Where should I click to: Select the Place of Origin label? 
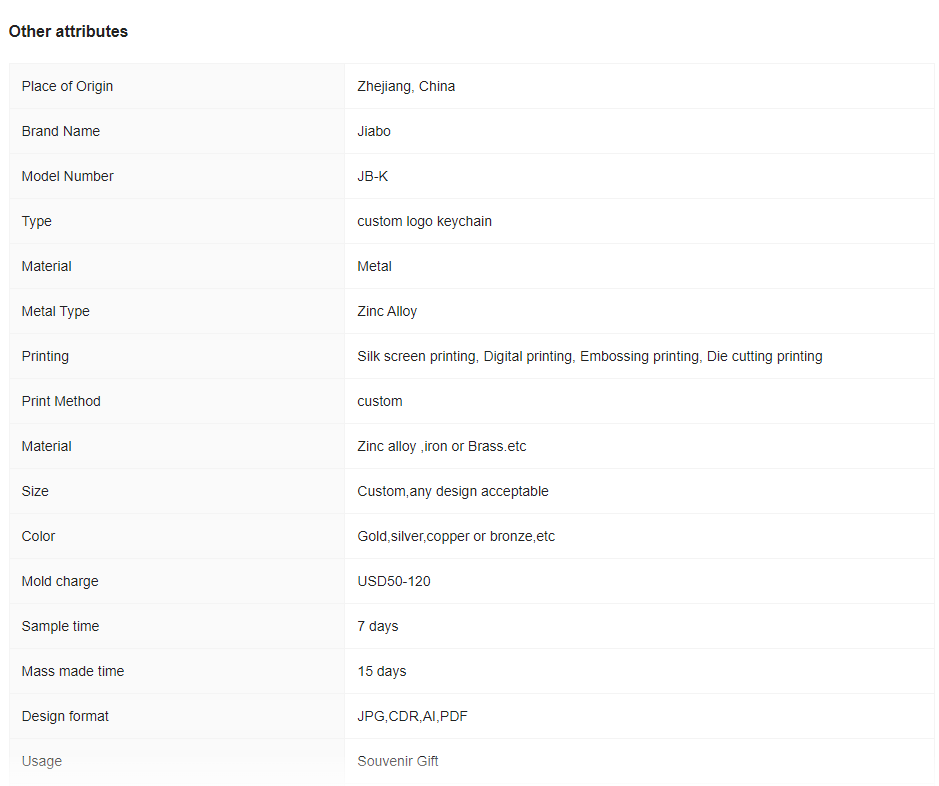[x=67, y=86]
